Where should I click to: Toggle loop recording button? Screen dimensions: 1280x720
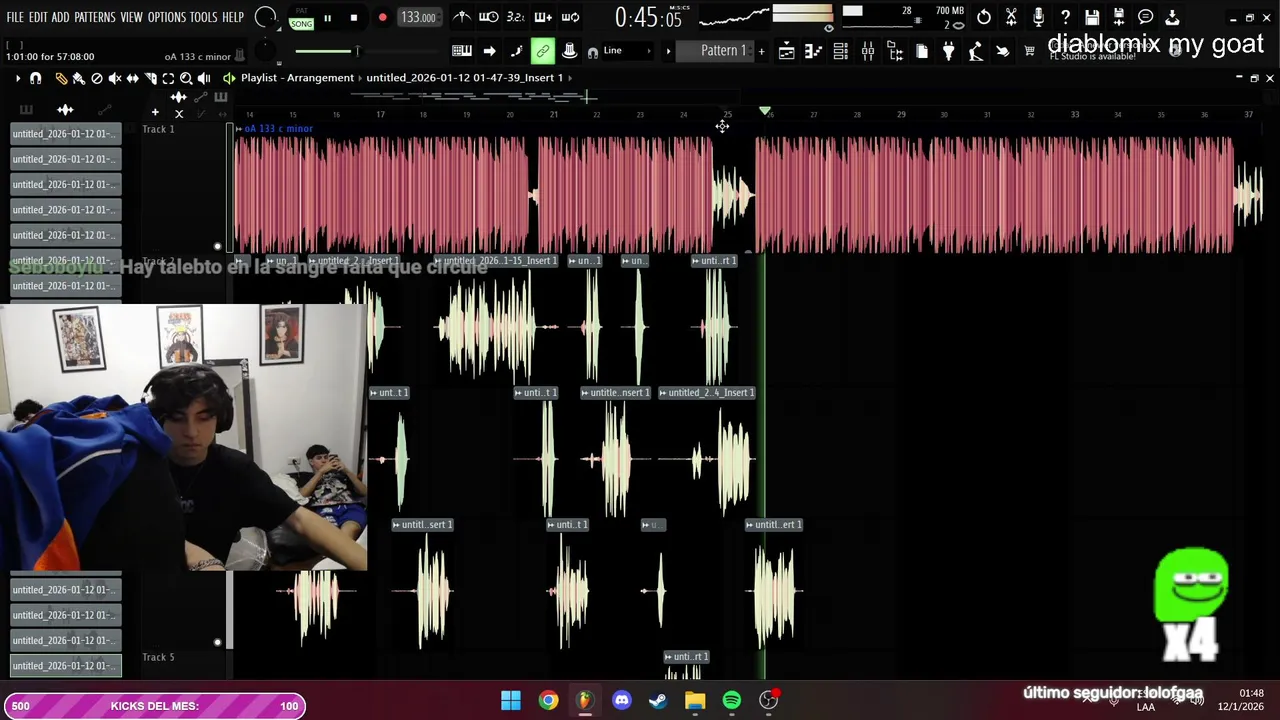570,17
